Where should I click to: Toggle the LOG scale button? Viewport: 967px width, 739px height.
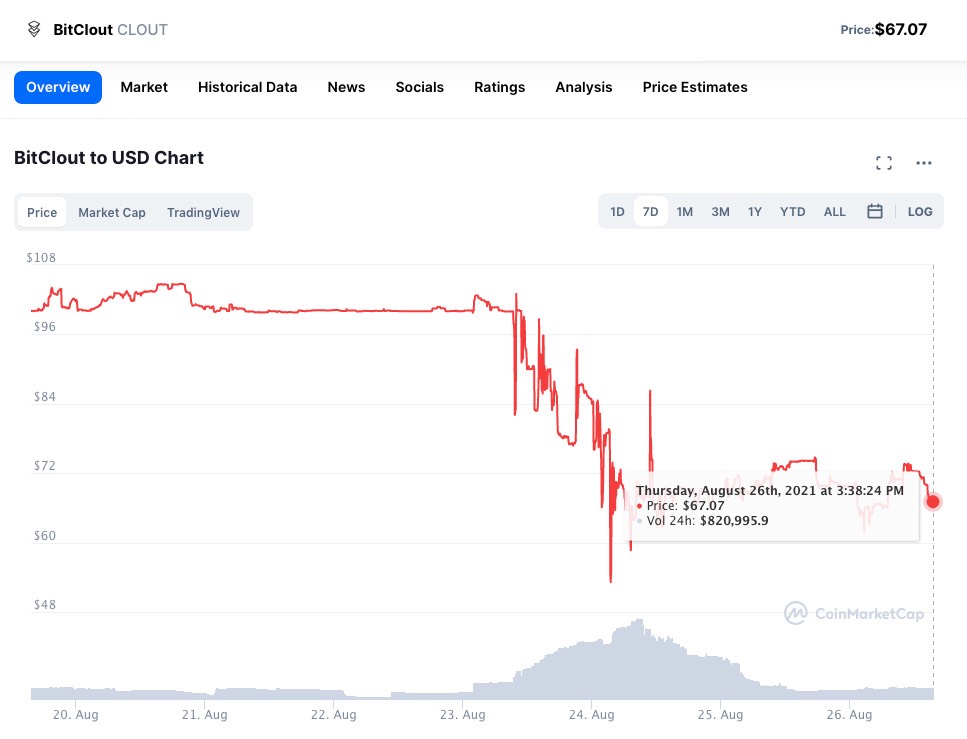[x=919, y=212]
